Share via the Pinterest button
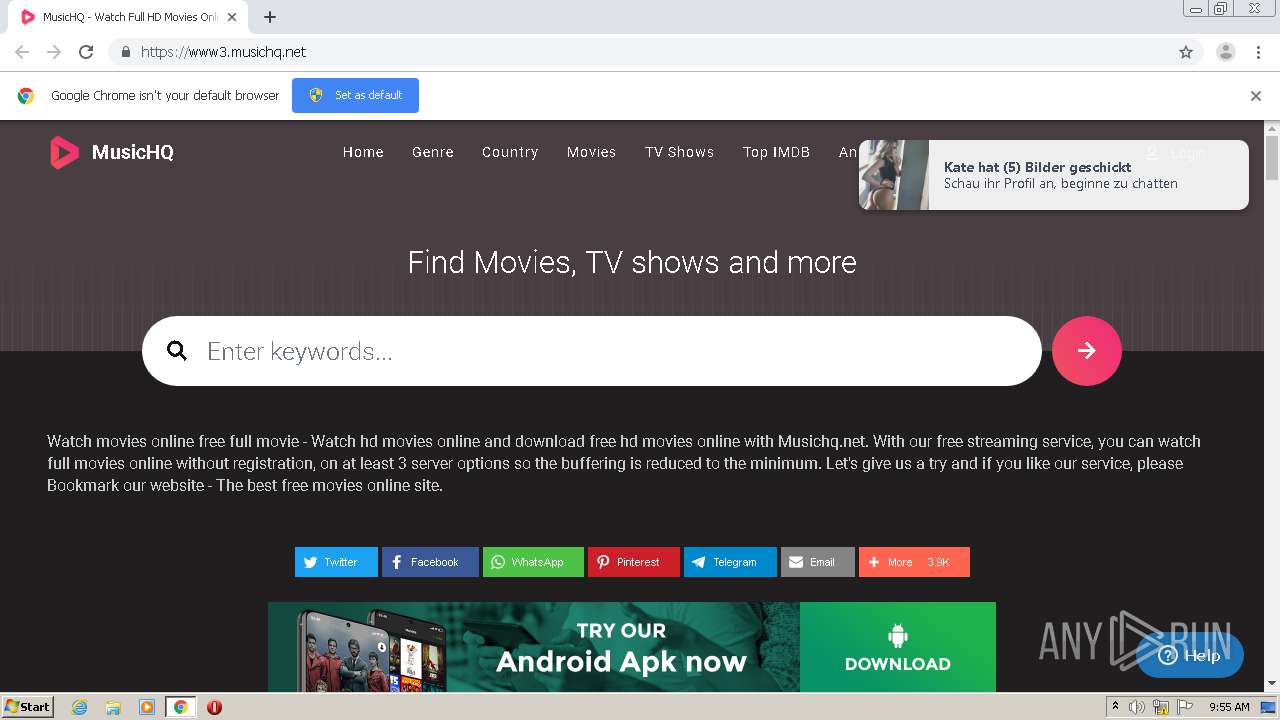 (x=634, y=562)
